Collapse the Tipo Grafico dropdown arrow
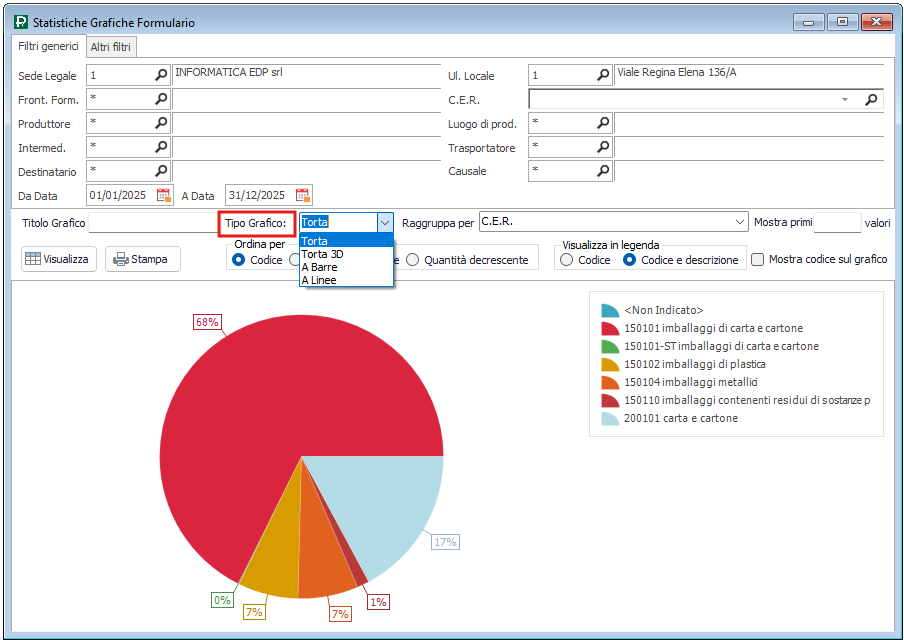Image resolution: width=904 pixels, height=640 pixels. [x=385, y=222]
